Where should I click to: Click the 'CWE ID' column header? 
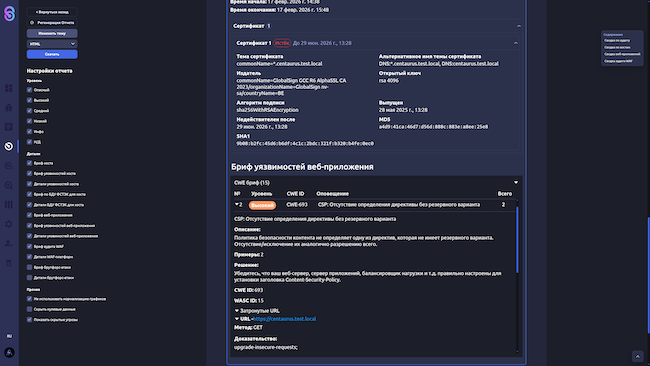295,194
